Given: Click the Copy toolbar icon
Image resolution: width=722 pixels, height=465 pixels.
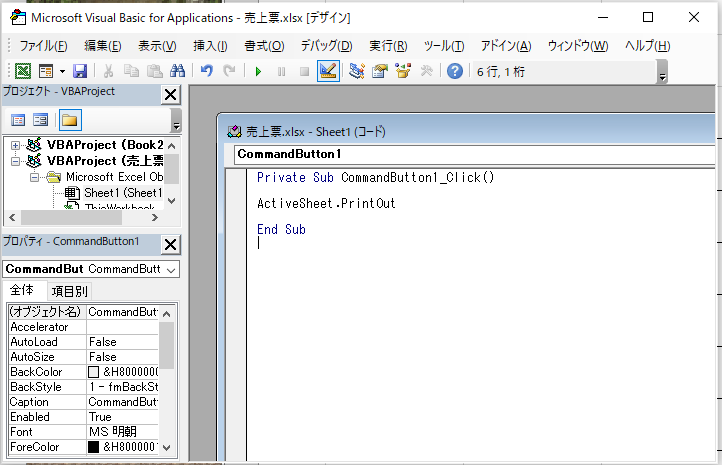Looking at the screenshot, I should [x=131, y=71].
